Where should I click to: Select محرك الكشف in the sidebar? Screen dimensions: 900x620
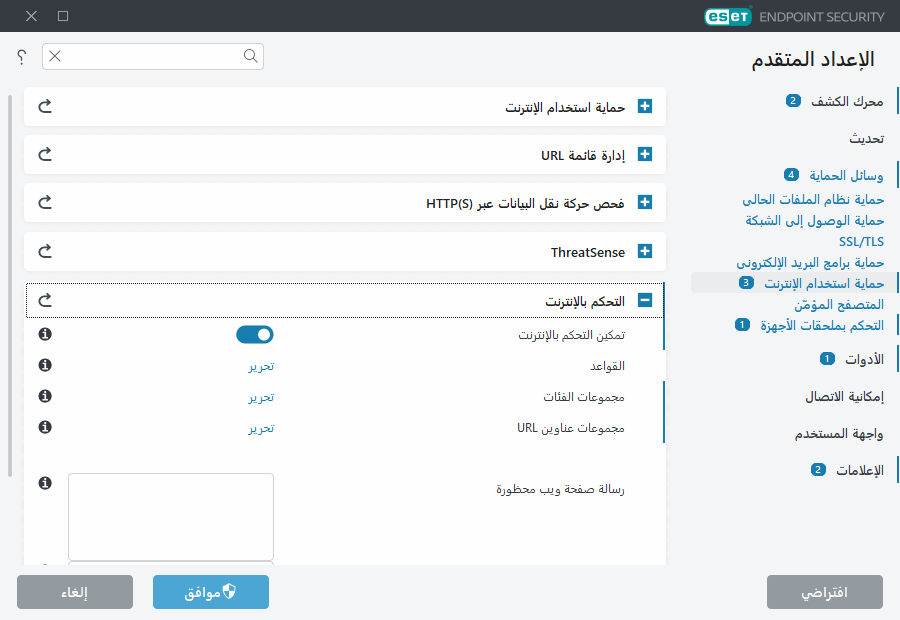(845, 100)
